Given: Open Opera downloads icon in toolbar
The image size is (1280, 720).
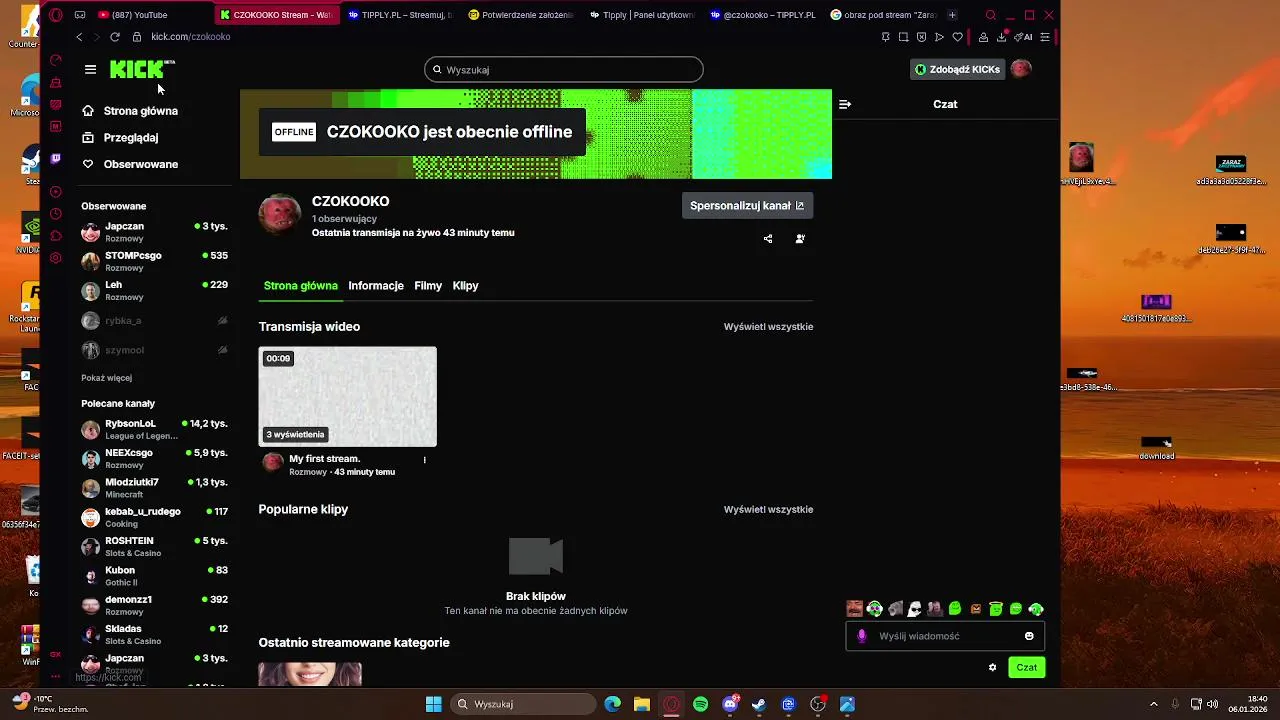Looking at the screenshot, I should (1001, 37).
